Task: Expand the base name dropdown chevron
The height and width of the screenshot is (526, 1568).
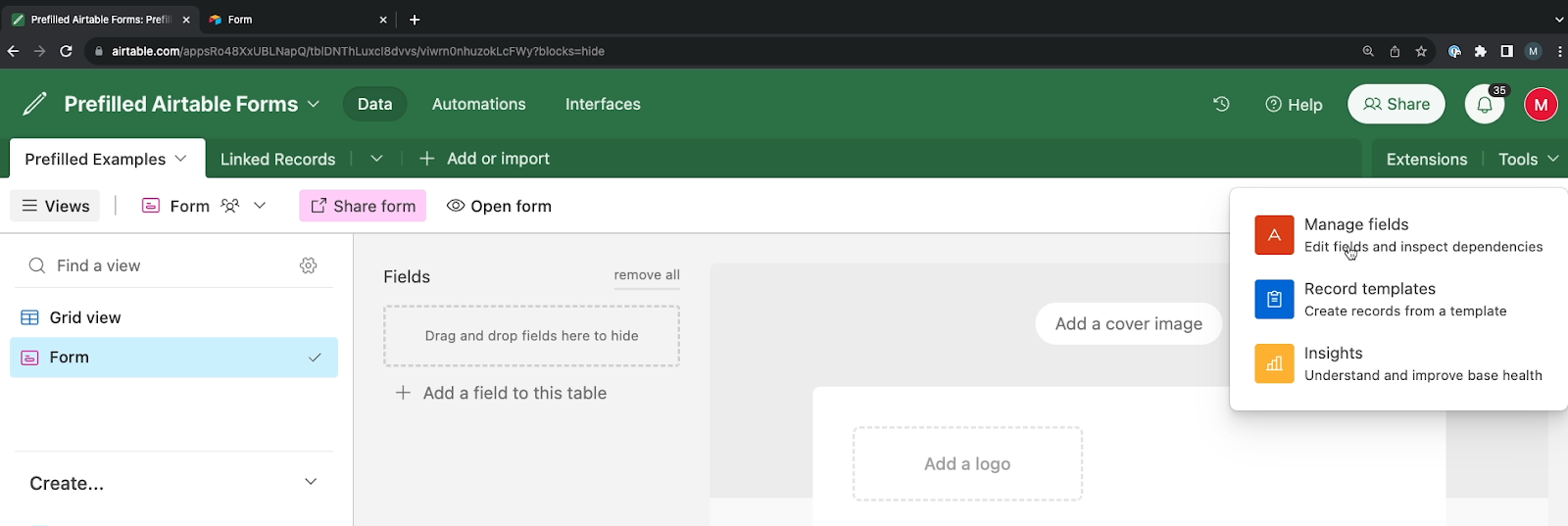Action: click(314, 104)
